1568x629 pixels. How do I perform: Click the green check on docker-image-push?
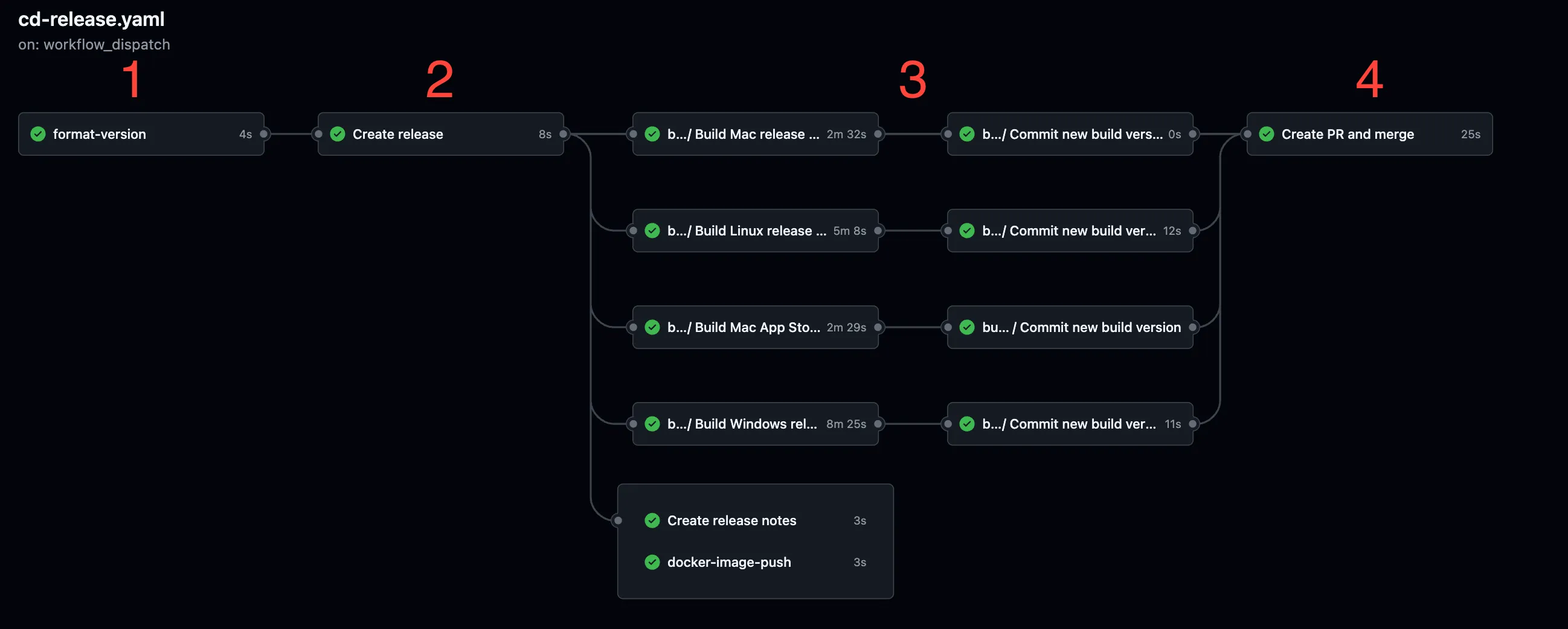(x=652, y=562)
